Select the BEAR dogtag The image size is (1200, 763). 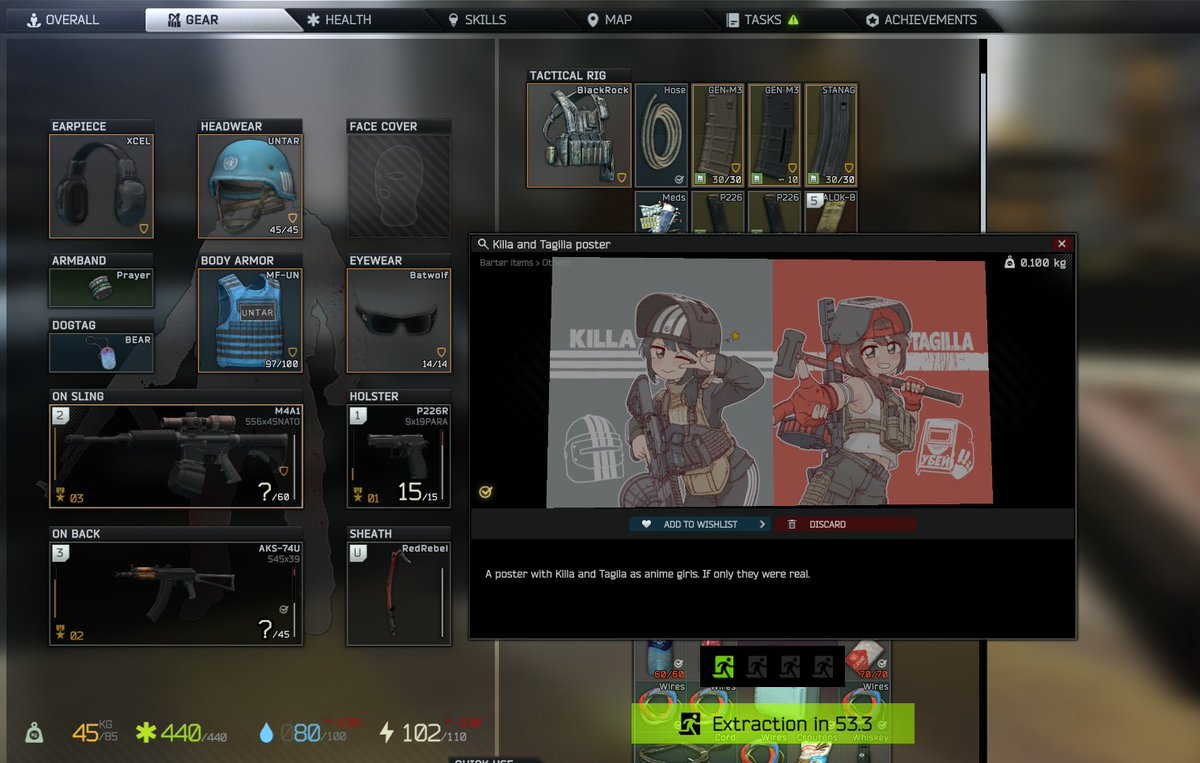(102, 352)
